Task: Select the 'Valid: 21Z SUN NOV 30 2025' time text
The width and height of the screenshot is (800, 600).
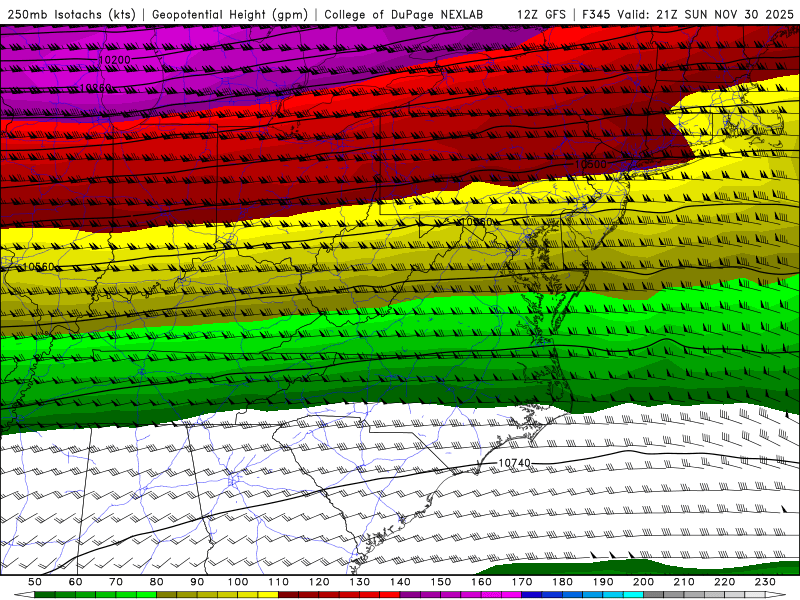Action: 706,14
